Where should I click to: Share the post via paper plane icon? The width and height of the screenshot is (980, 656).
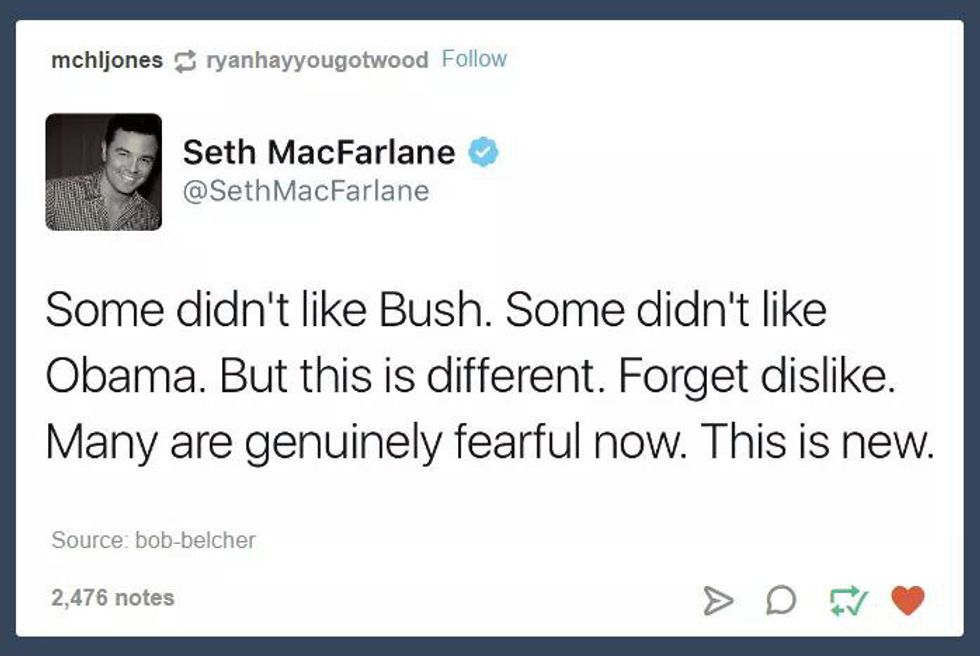(716, 600)
